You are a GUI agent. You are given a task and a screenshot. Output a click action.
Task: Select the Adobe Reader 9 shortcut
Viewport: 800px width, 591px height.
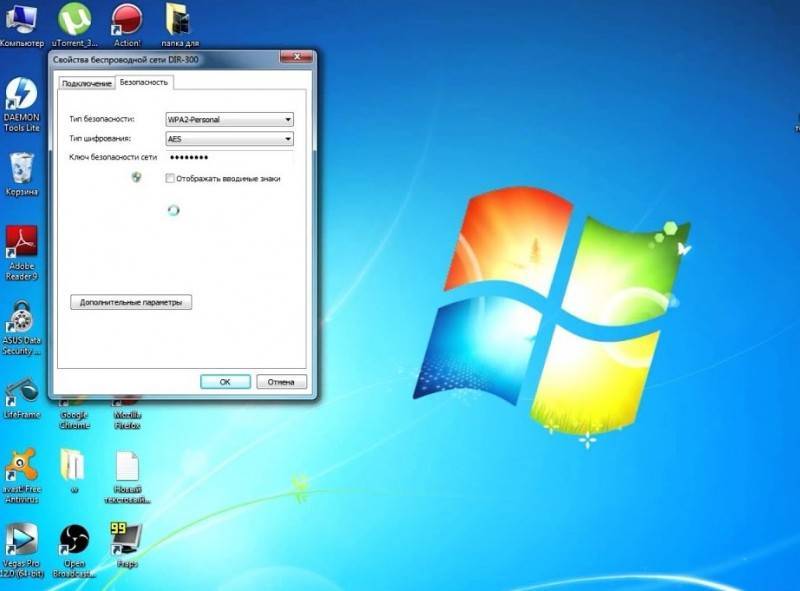(21, 253)
